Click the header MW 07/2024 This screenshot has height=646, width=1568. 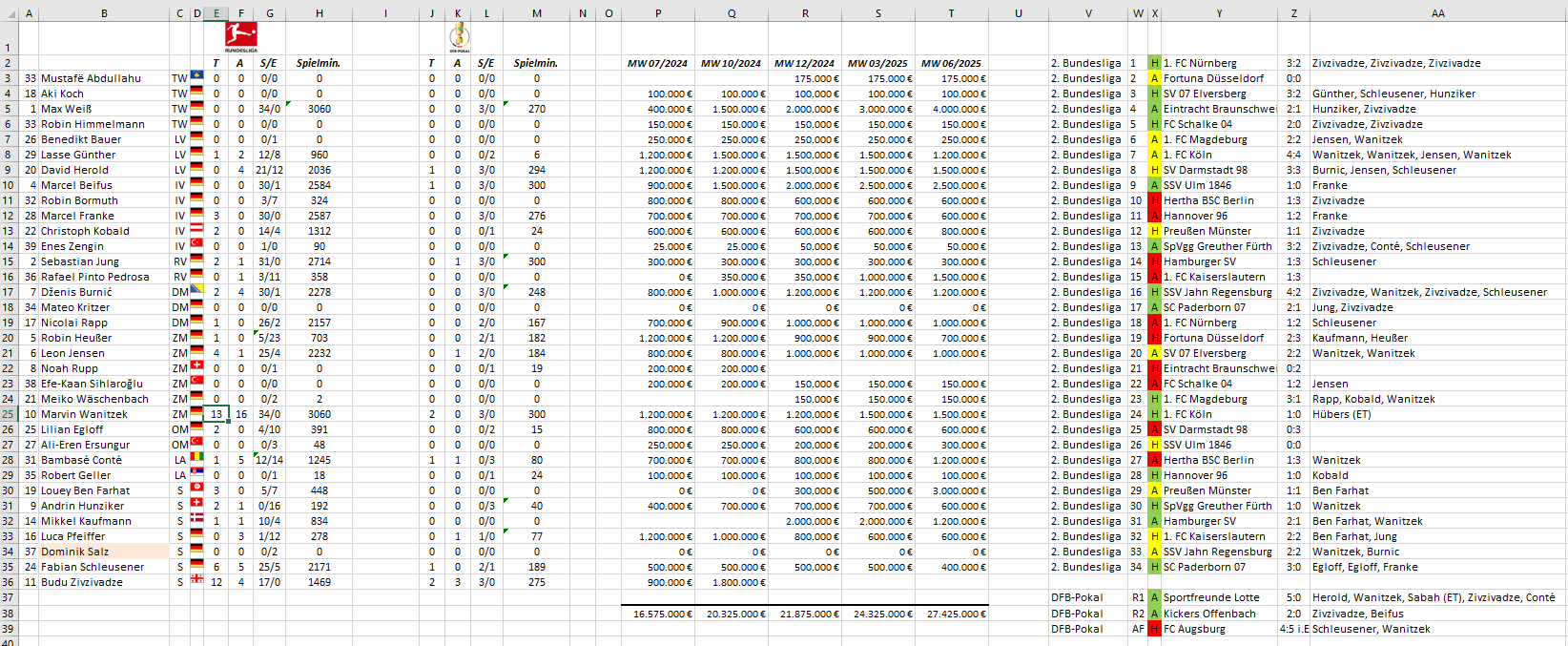(658, 63)
